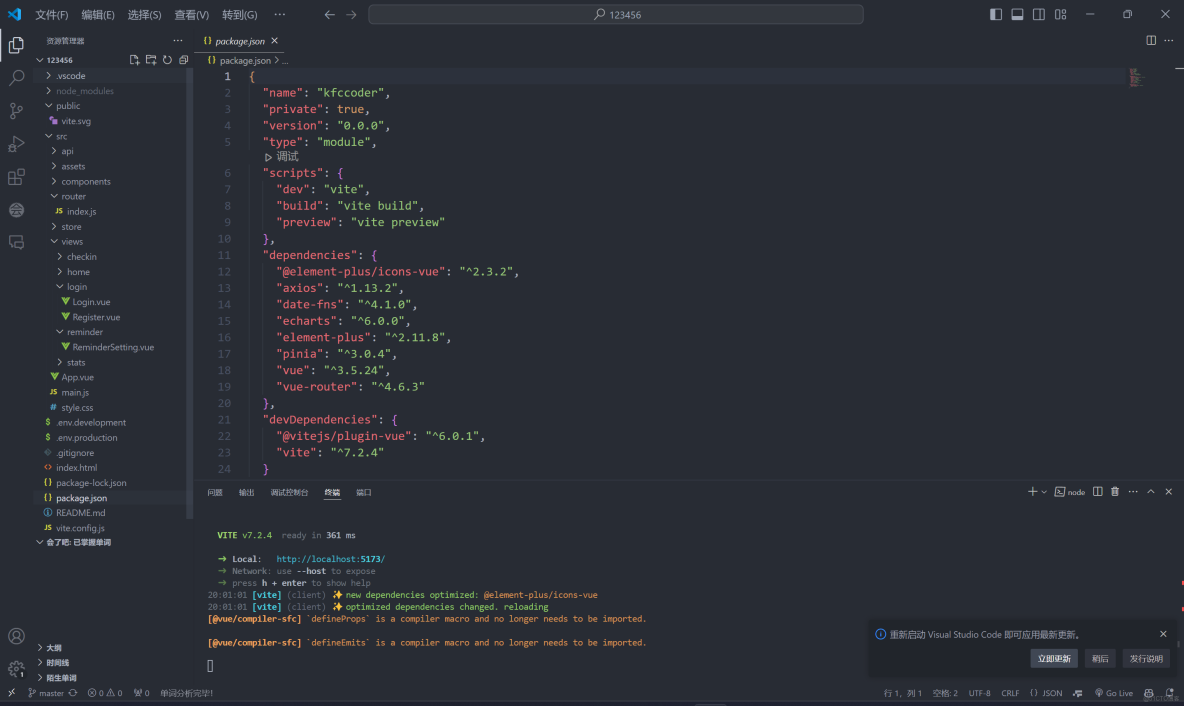Open the new terminal profile dropdown arrow
The width and height of the screenshot is (1184, 706).
(1044, 492)
